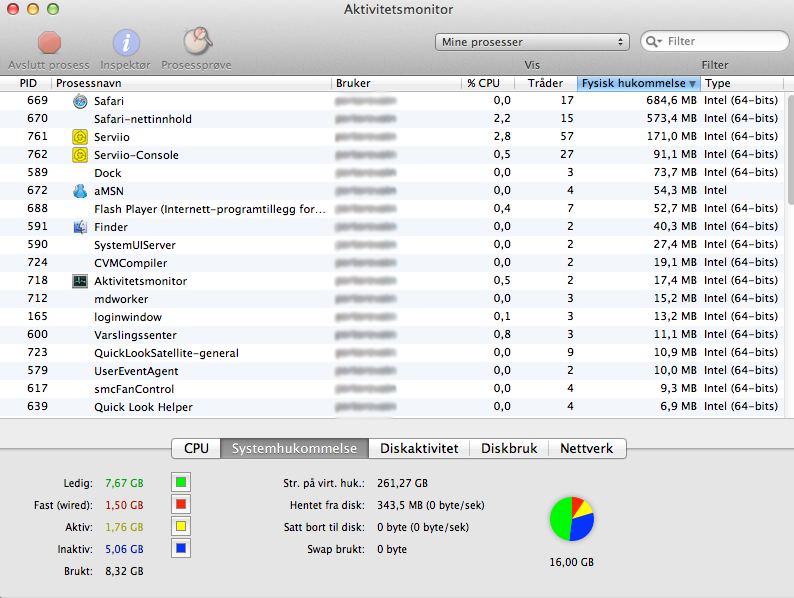This screenshot has height=598, width=794.
Task: Click the red Fast (wired) color swatch
Action: click(181, 504)
